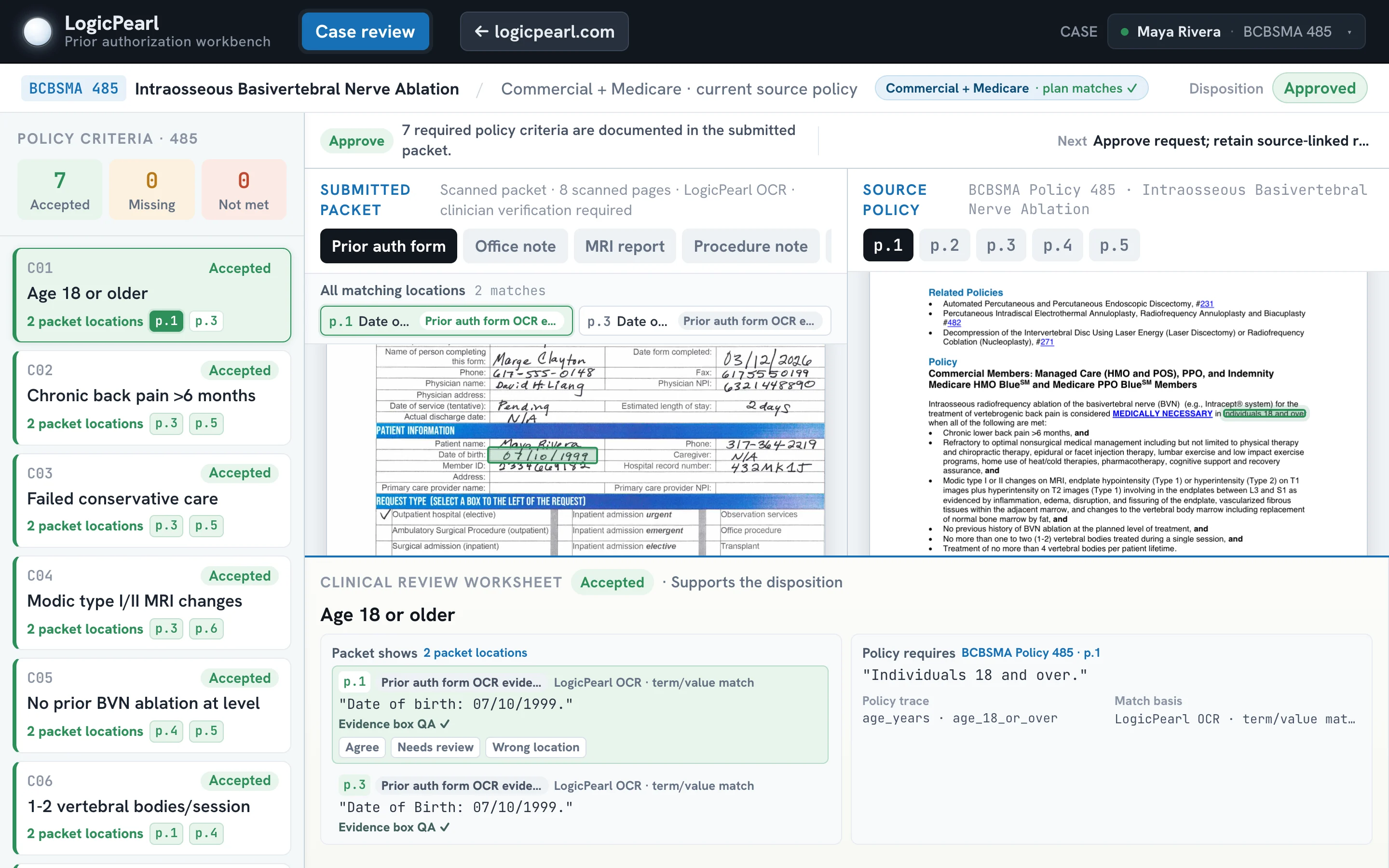Select C03 Failed conservative care card
This screenshot has width=1389, height=868.
pyautogui.click(x=152, y=500)
